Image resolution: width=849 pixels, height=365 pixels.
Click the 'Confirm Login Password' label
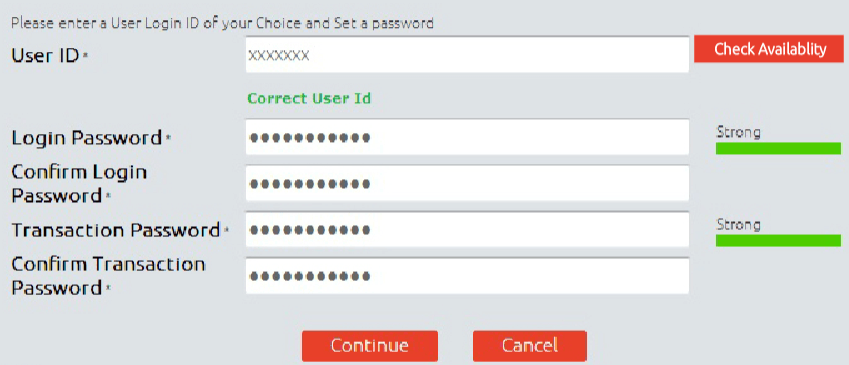[79, 184]
